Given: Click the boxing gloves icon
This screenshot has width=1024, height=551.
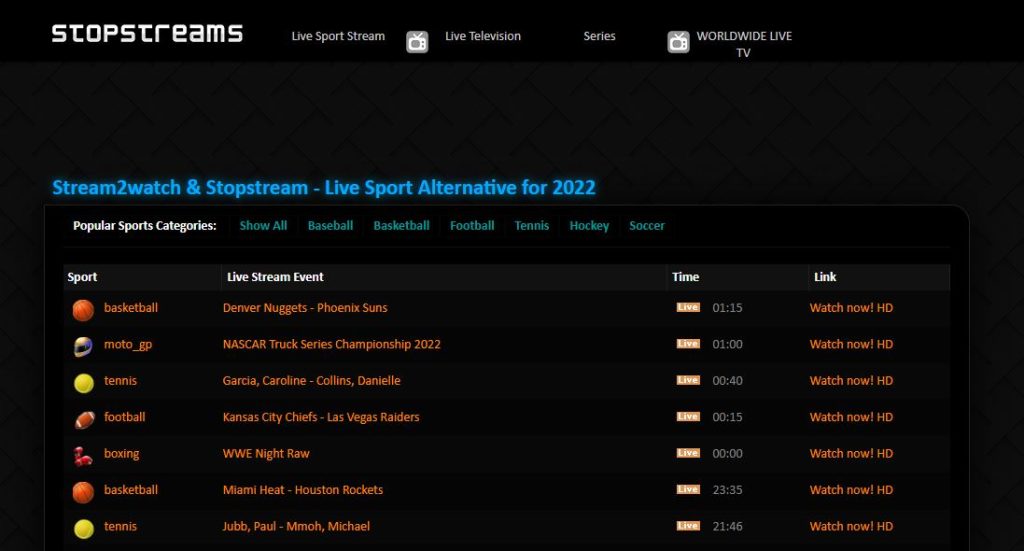Looking at the screenshot, I should [x=83, y=455].
